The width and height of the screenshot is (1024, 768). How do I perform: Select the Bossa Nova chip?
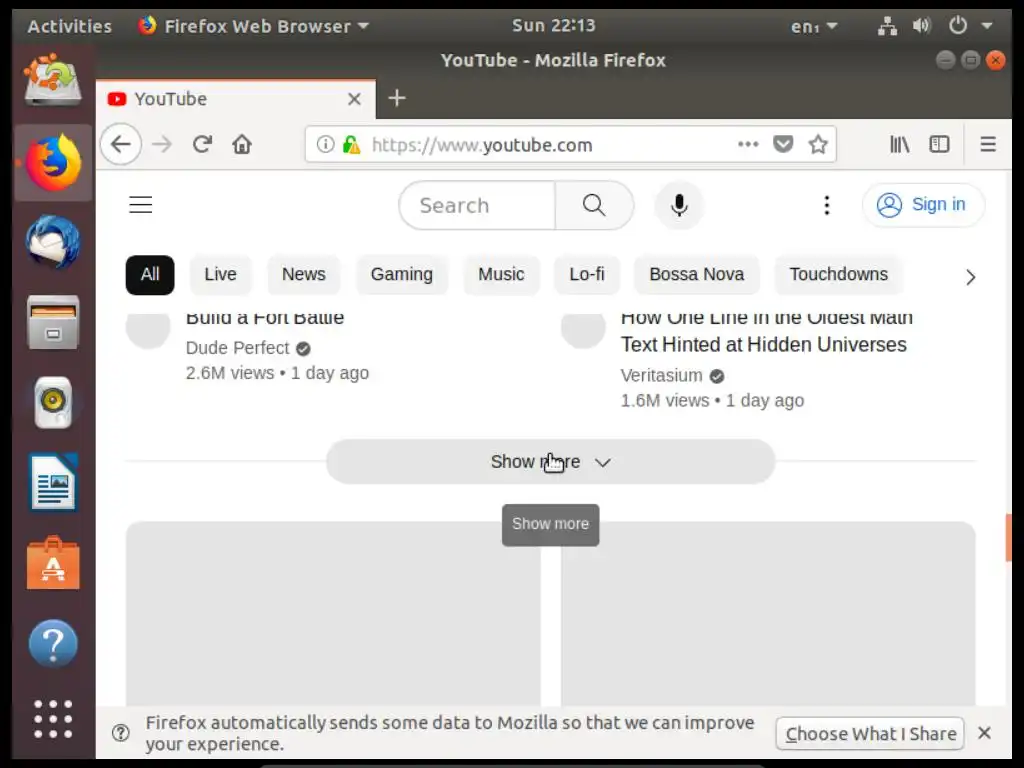[x=696, y=275]
